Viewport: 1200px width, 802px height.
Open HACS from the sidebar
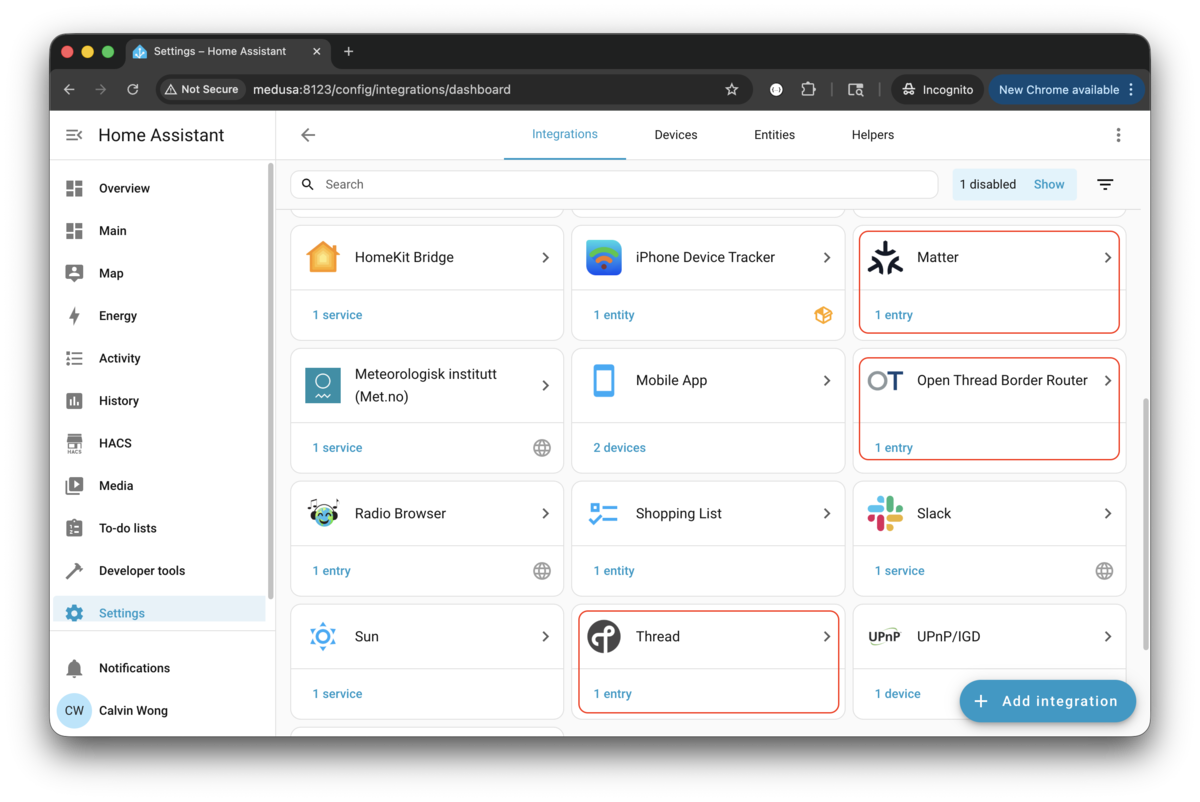tap(115, 443)
